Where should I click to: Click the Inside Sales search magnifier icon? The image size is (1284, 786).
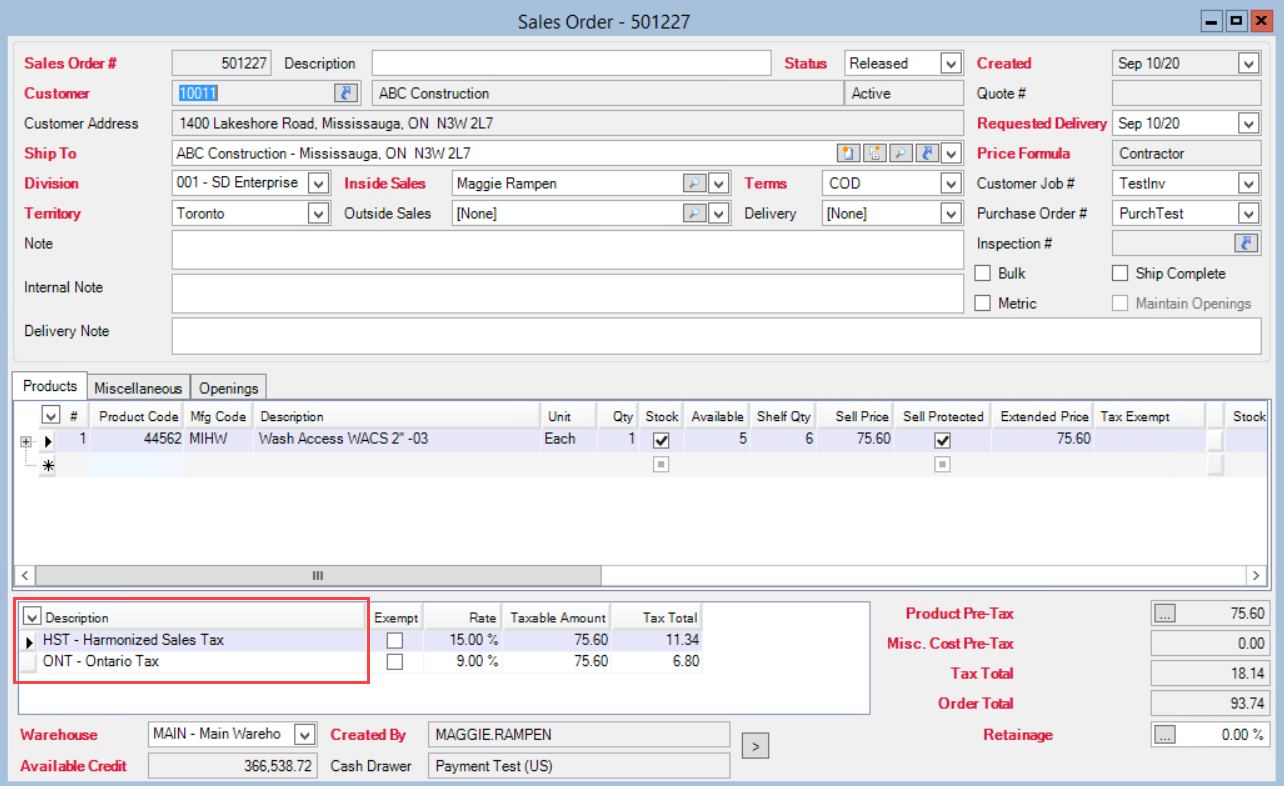pyautogui.click(x=694, y=183)
